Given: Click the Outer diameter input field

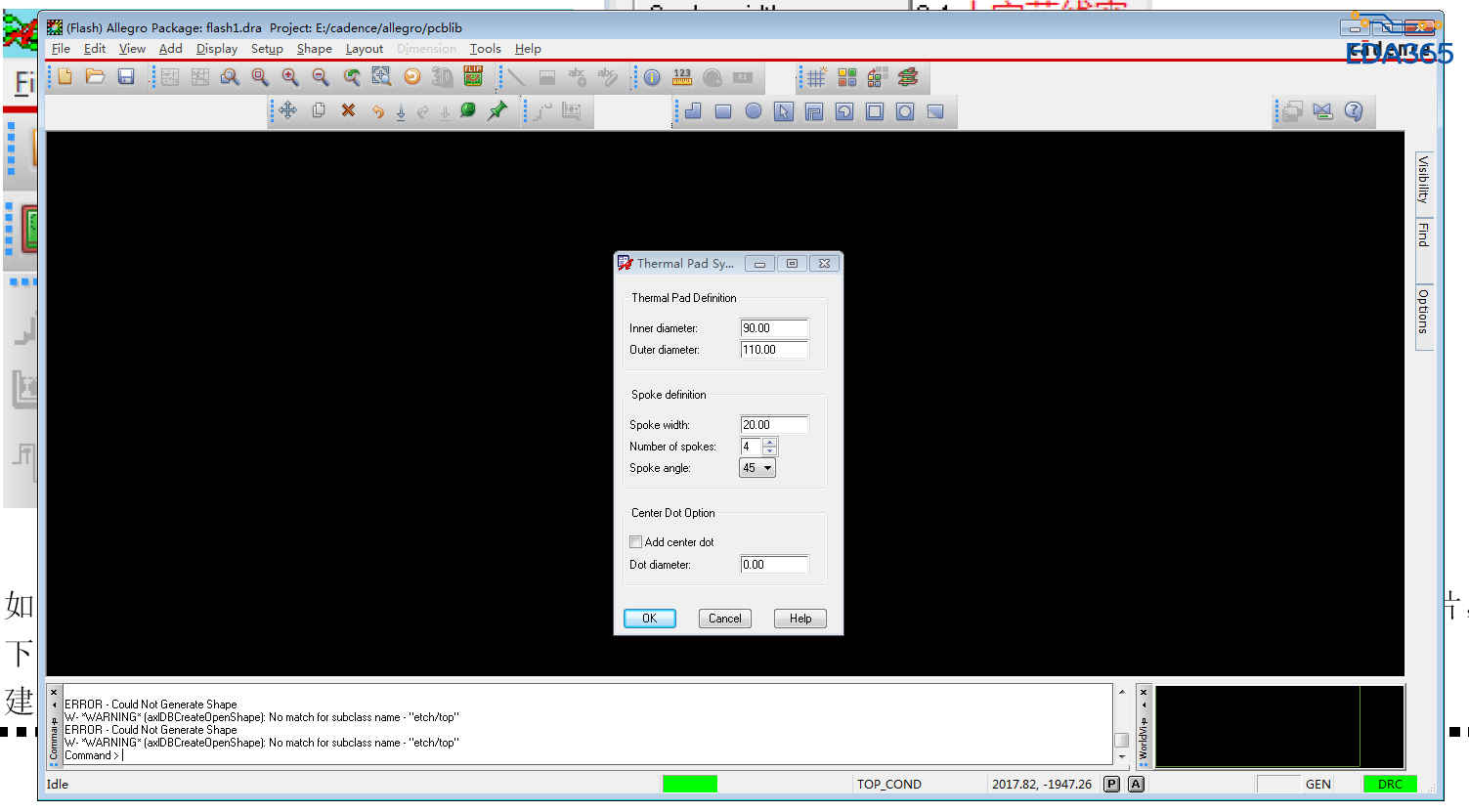Looking at the screenshot, I should [774, 350].
